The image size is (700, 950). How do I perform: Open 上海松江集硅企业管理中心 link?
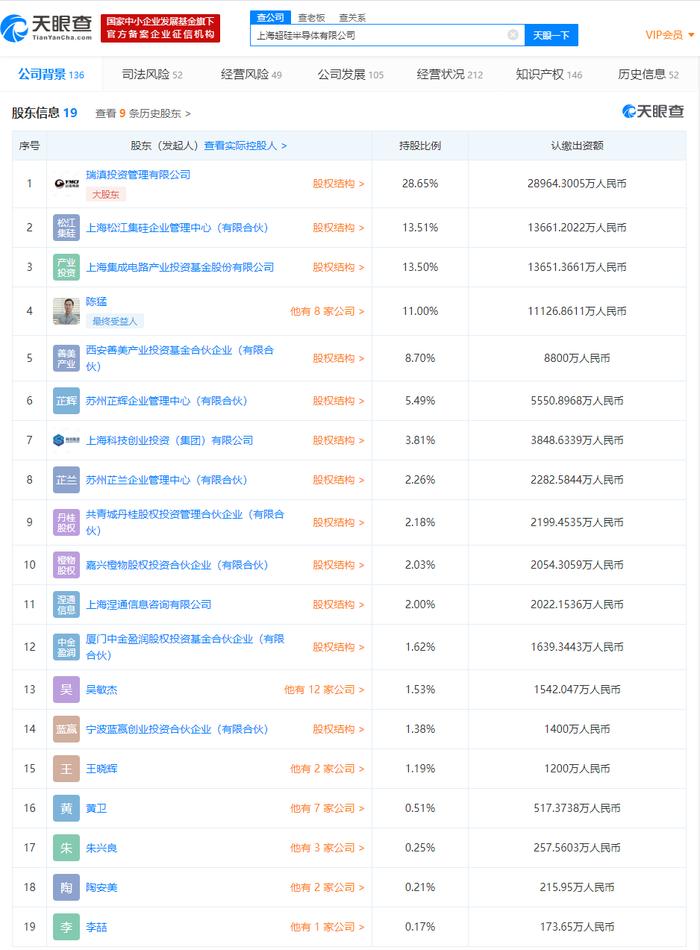coord(177,228)
